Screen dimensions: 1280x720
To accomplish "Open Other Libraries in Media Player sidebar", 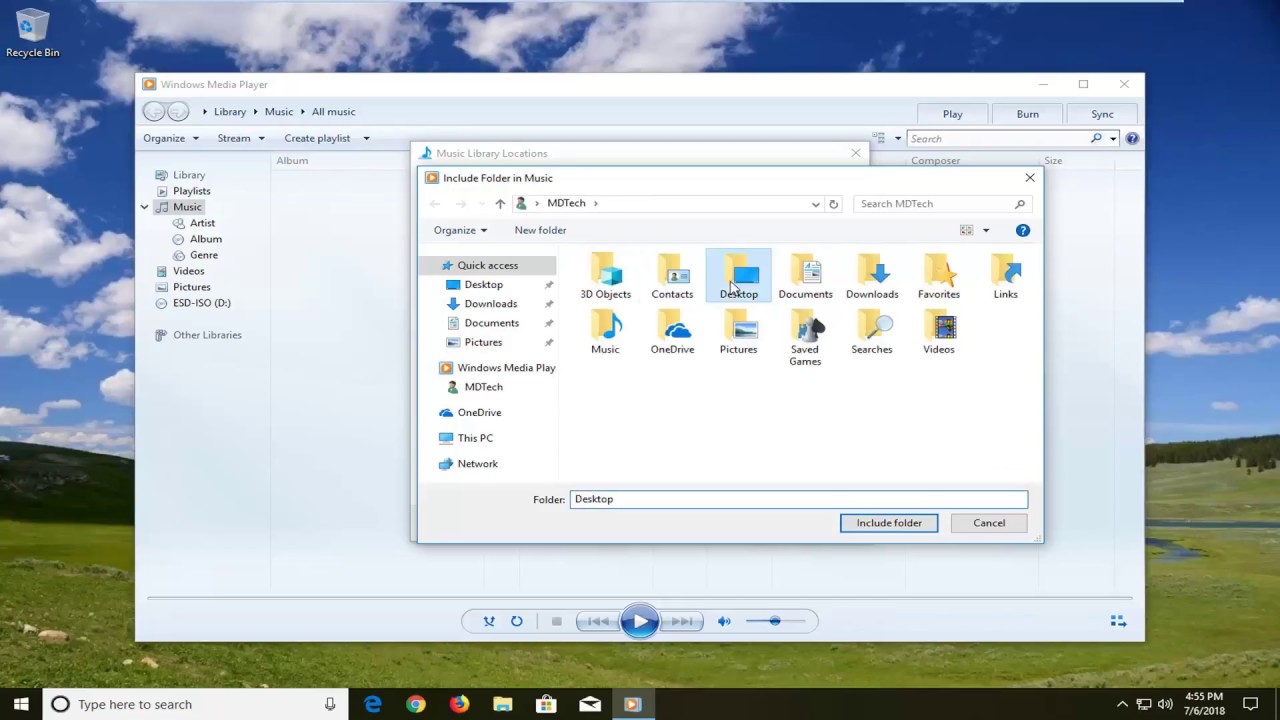I will (207, 335).
